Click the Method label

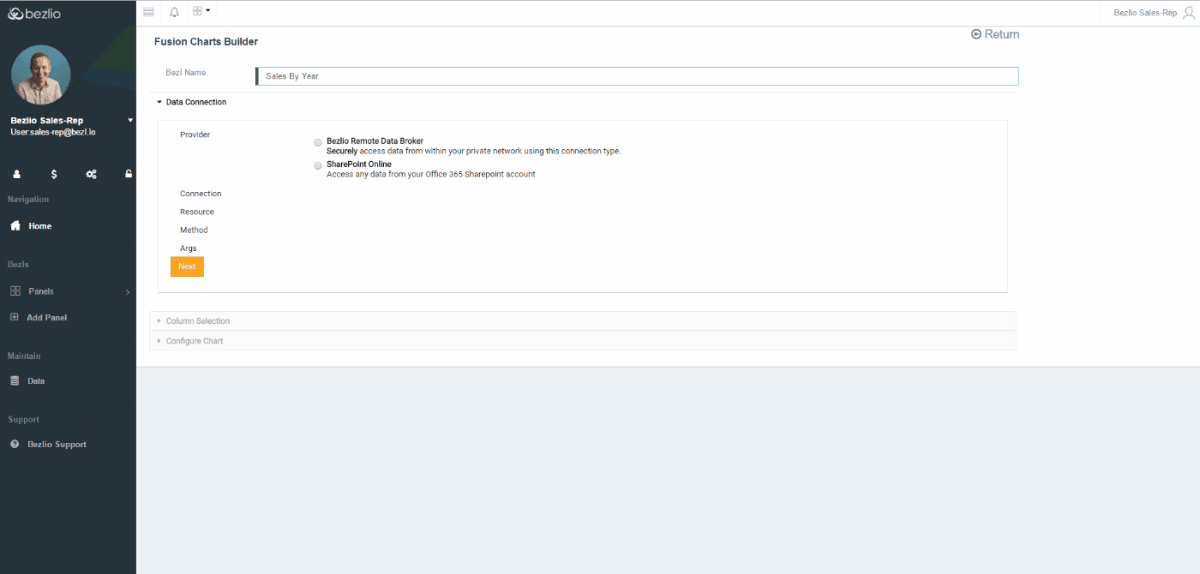pos(194,230)
